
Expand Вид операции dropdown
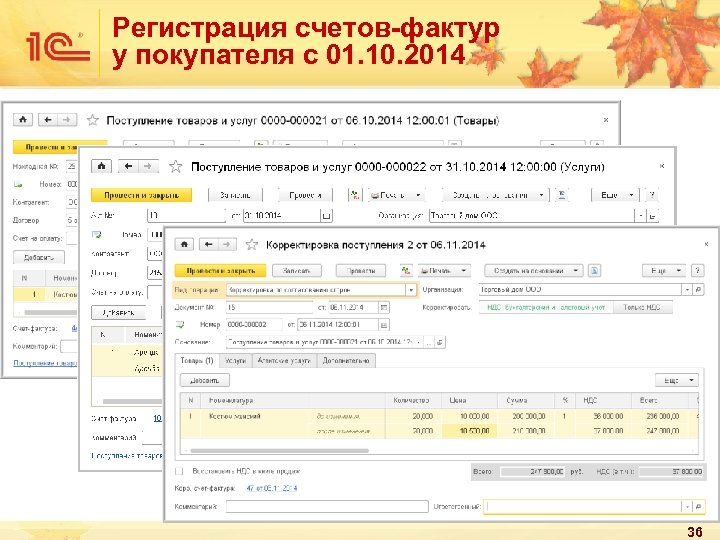tap(411, 290)
